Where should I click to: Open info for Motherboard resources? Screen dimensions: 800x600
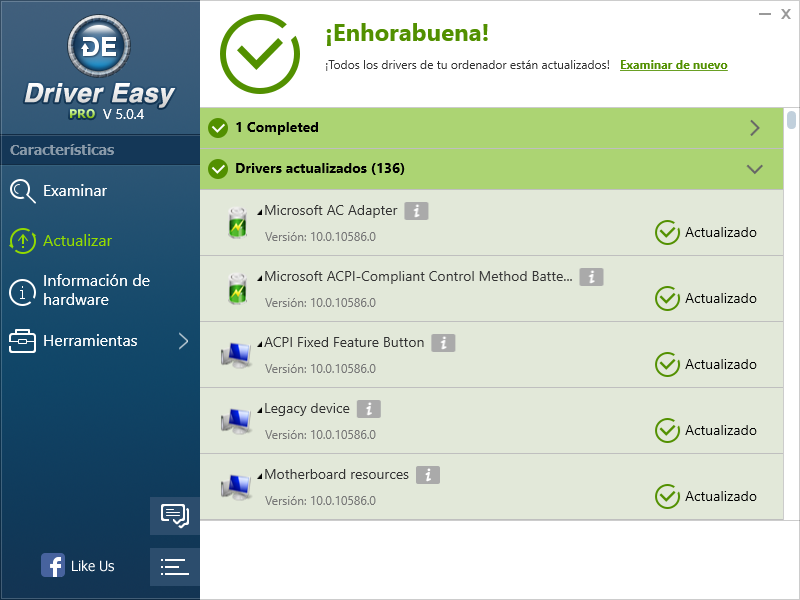click(x=428, y=475)
